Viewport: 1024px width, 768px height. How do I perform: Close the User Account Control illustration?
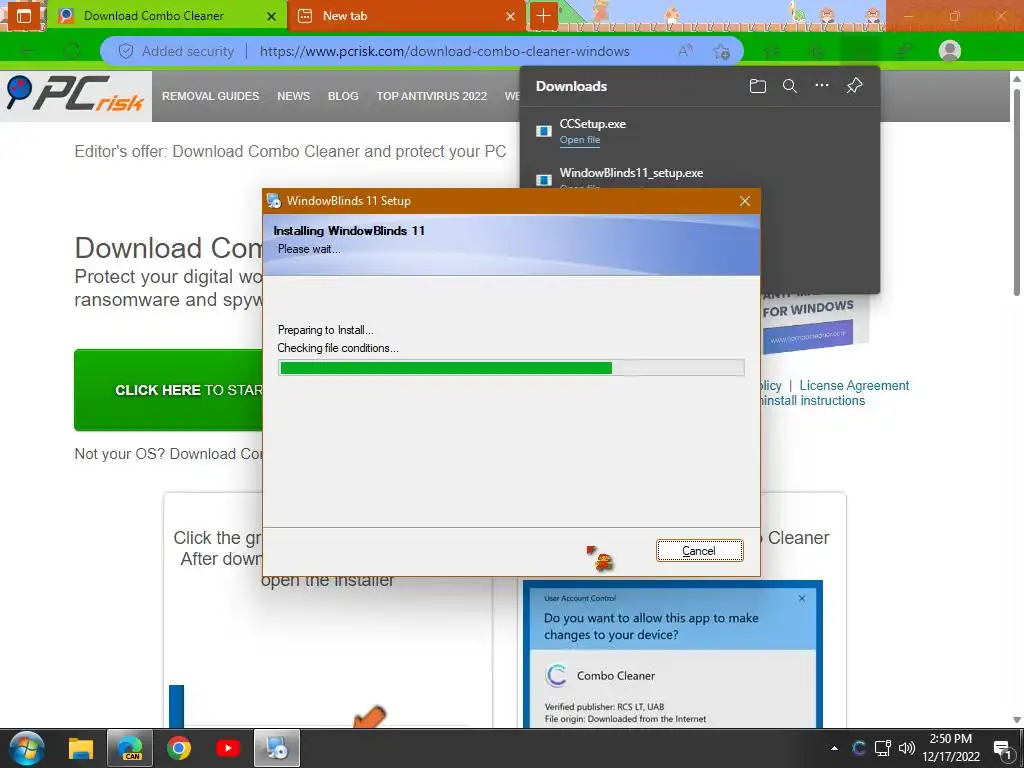[x=802, y=598]
